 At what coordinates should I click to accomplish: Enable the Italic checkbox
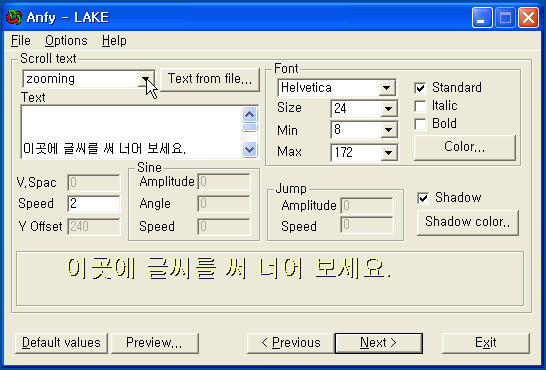[x=420, y=106]
